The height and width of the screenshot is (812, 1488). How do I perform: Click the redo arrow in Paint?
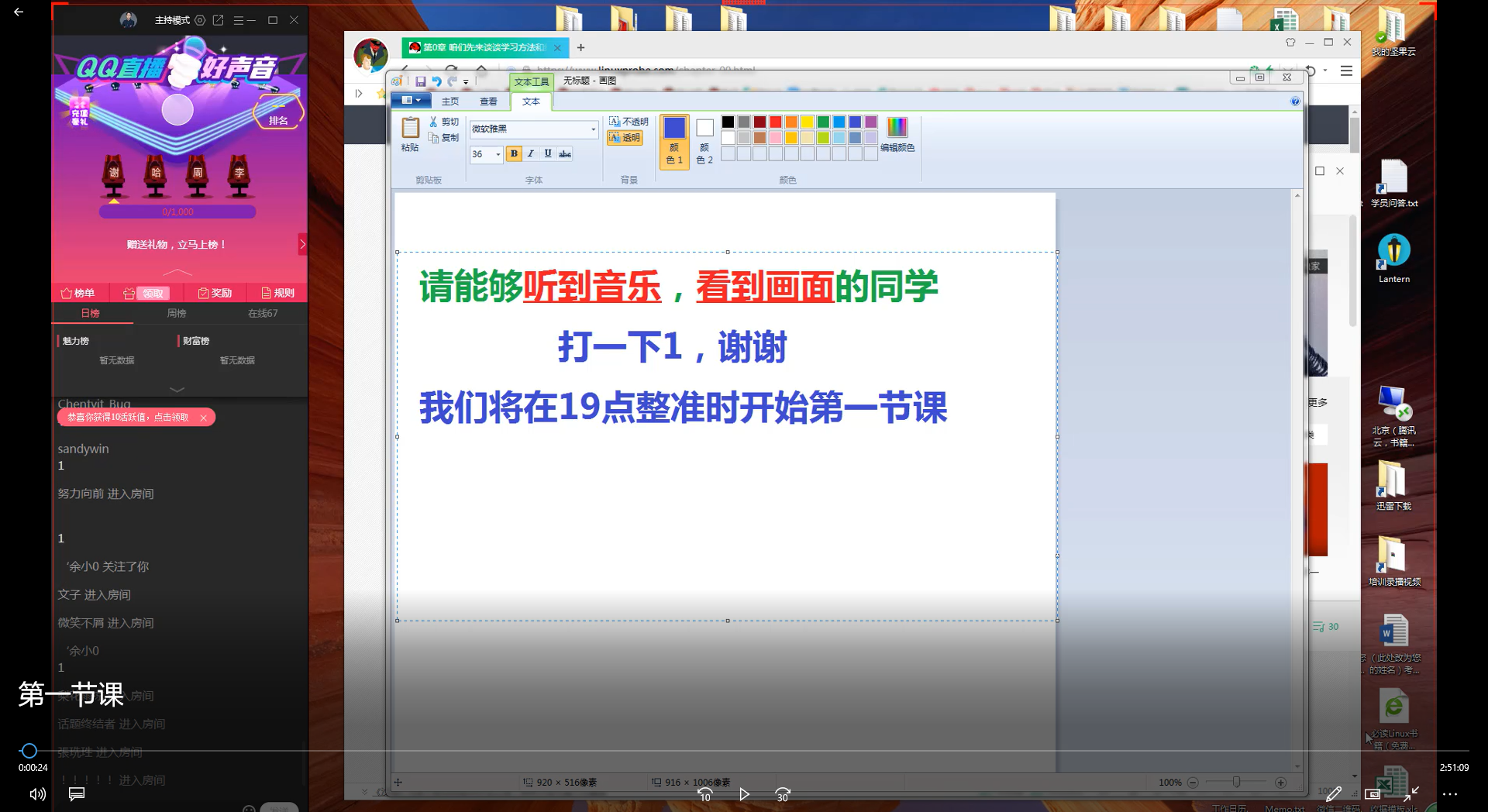tap(452, 81)
